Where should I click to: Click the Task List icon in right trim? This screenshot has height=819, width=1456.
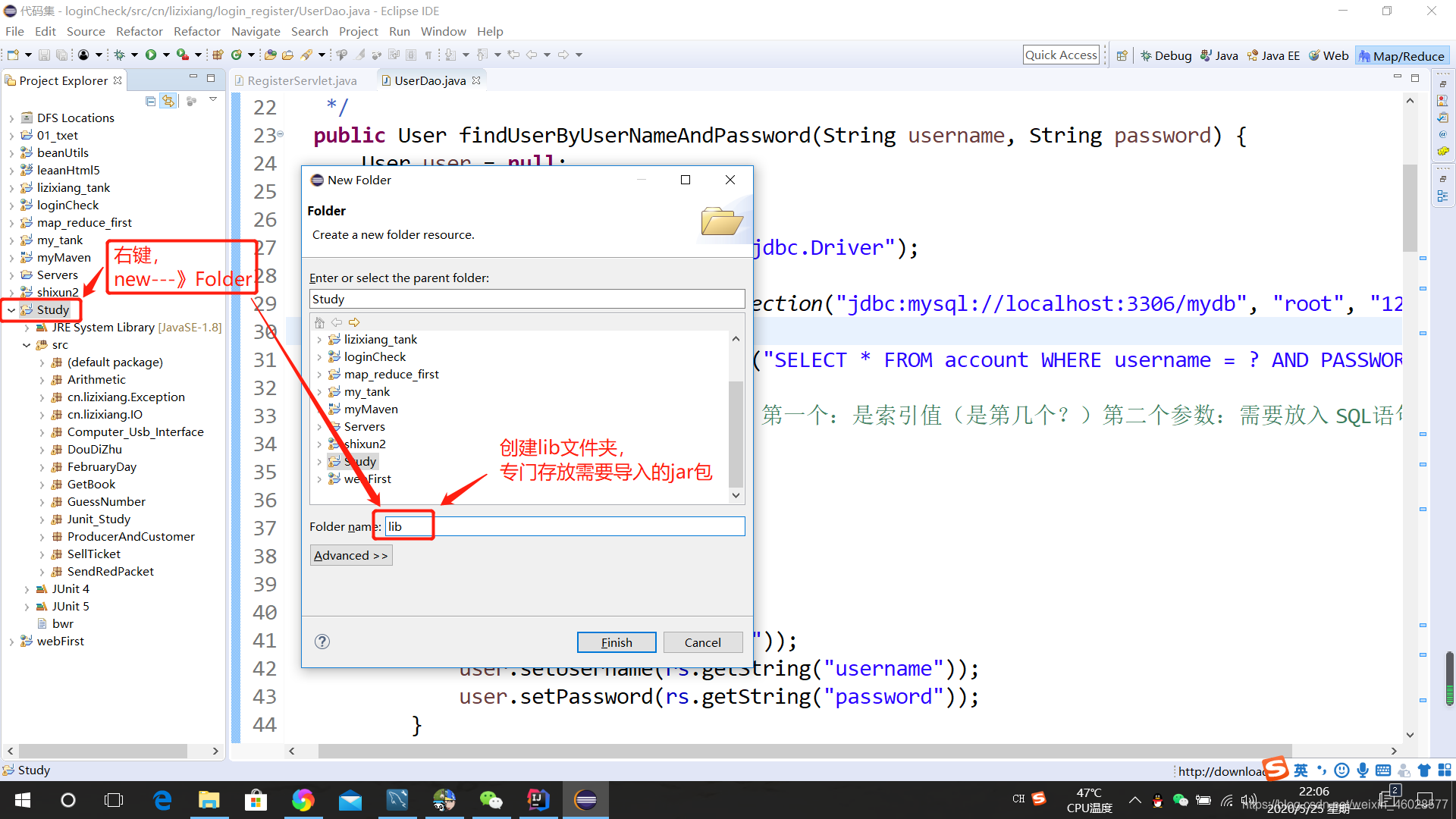[x=1442, y=118]
